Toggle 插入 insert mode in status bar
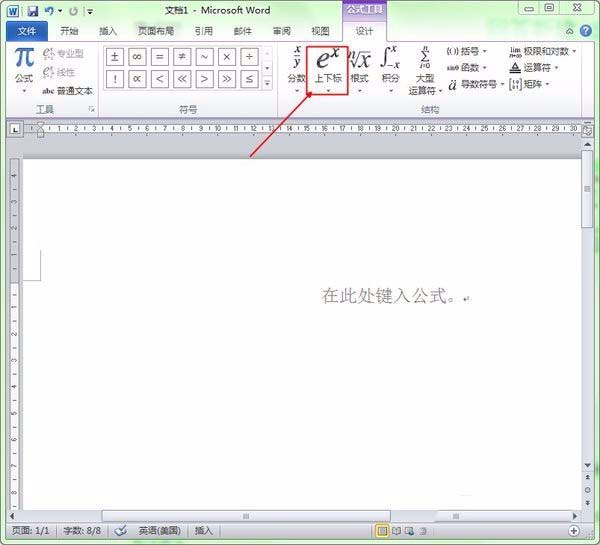600x545 pixels. pyautogui.click(x=203, y=530)
